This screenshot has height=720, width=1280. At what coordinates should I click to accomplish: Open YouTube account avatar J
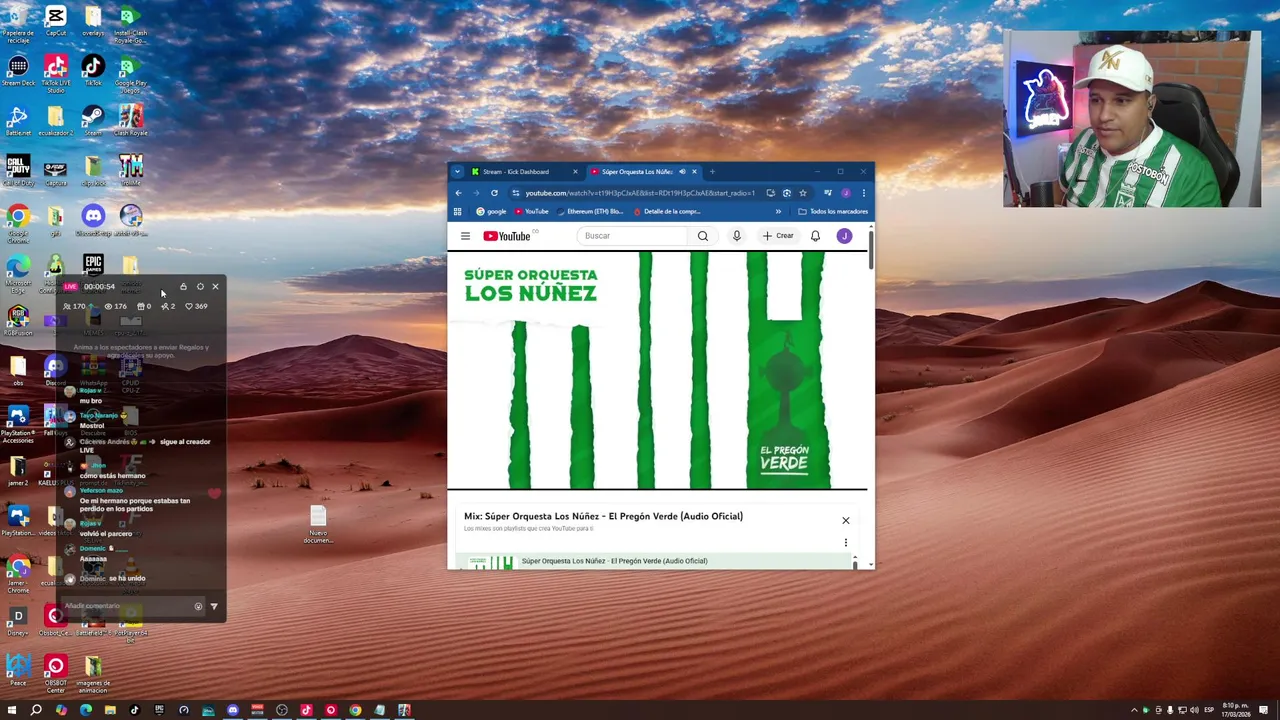845,236
